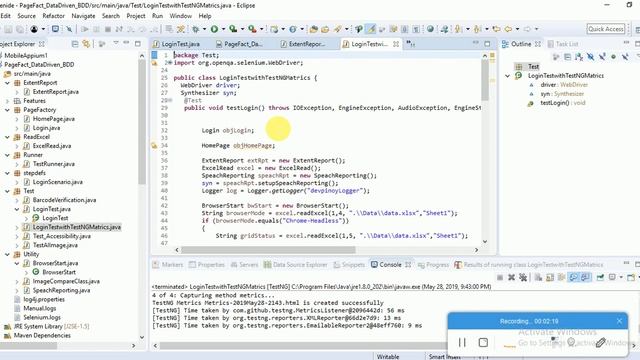Open the Refactor menu
The width and height of the screenshot is (640, 360).
coord(53,16)
